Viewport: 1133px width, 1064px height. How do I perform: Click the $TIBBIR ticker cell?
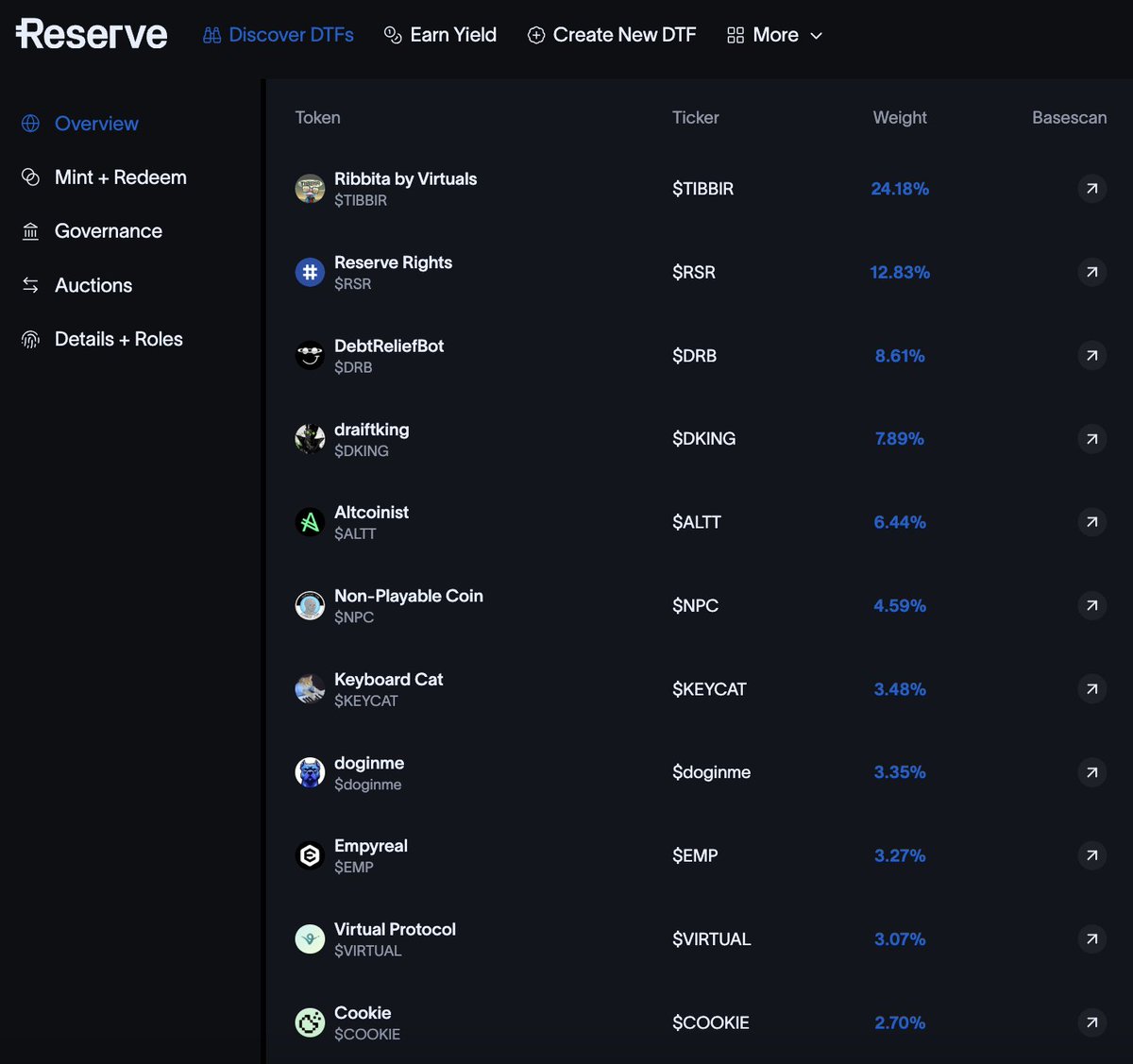pos(702,189)
